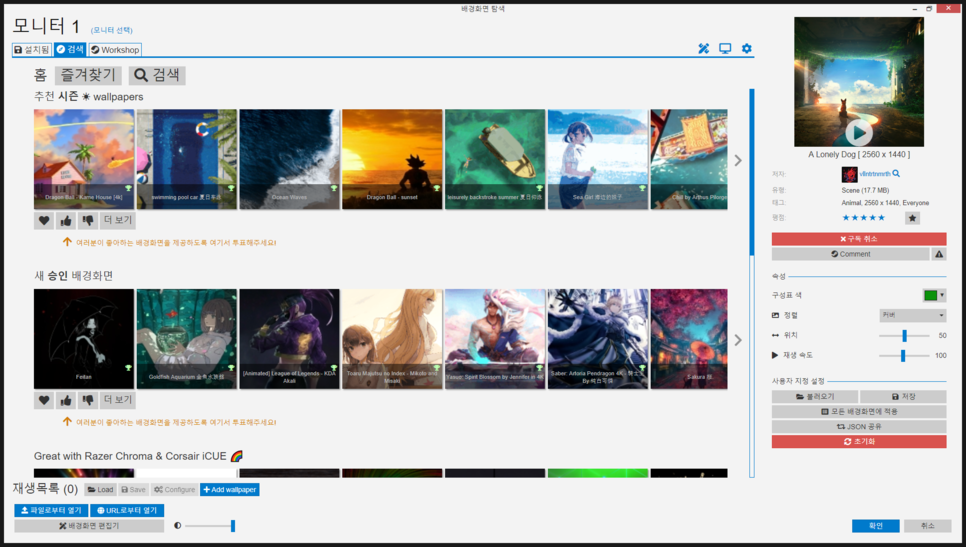
Task: Select the swimming pool car wallpaper
Action: (x=187, y=160)
